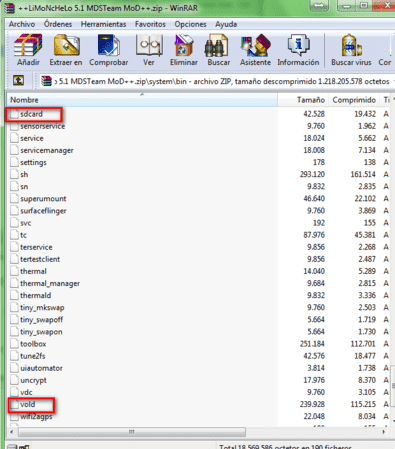Select the vdc file
The height and width of the screenshot is (449, 395).
(26, 393)
